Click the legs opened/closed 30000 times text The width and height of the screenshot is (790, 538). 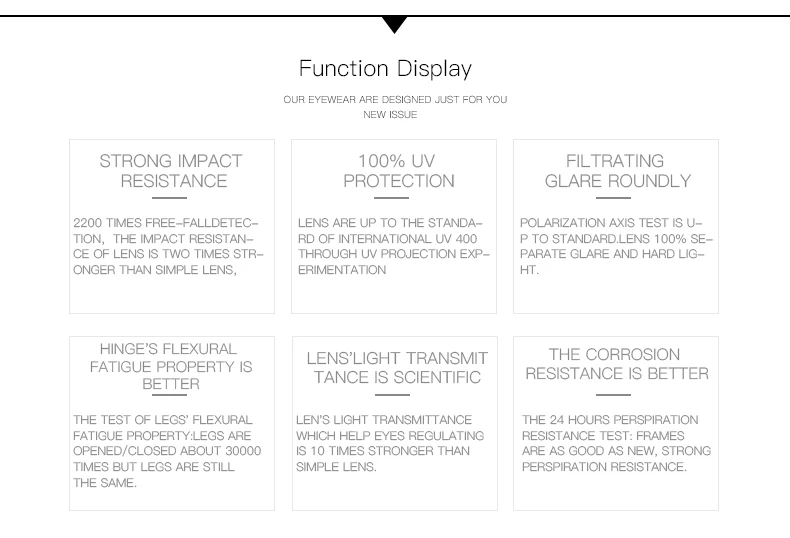pyautogui.click(x=167, y=451)
